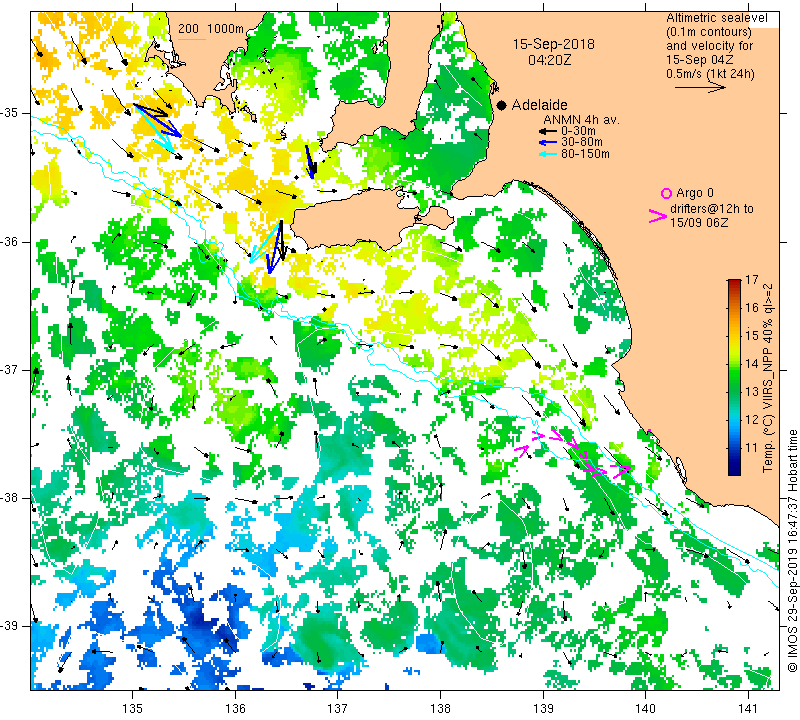800x720 pixels.
Task: Click the 15-Sep-2018 date label
Action: [x=554, y=44]
